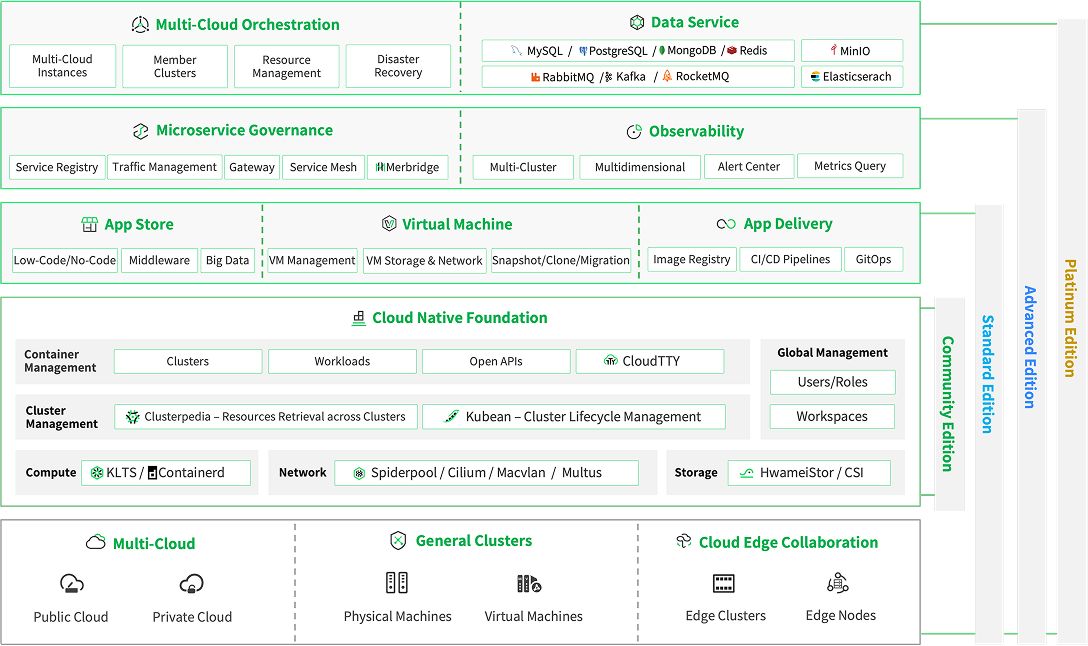
Task: Click the Cloud Native Foundation icon
Action: point(359,318)
